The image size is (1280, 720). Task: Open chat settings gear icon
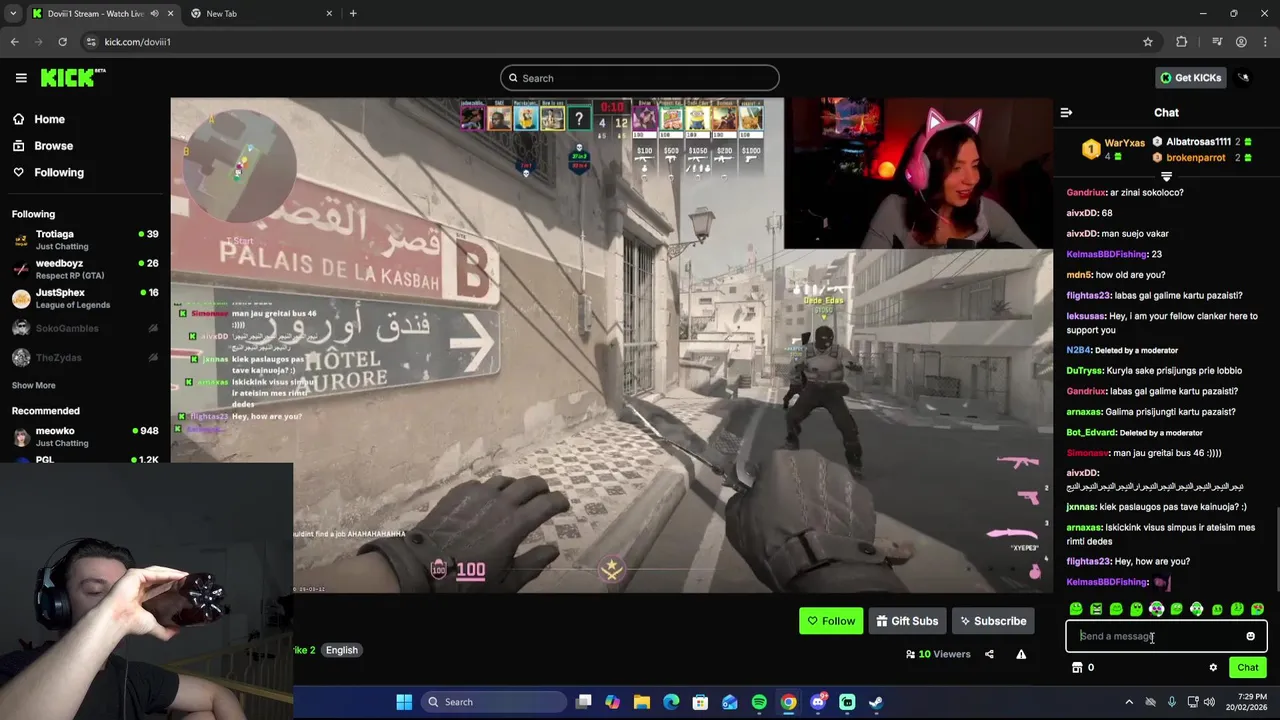click(x=1213, y=668)
